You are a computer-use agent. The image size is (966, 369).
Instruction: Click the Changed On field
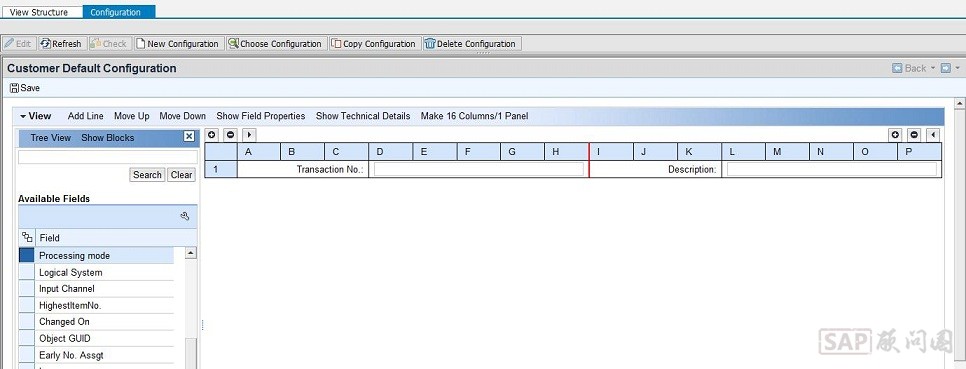click(x=104, y=322)
